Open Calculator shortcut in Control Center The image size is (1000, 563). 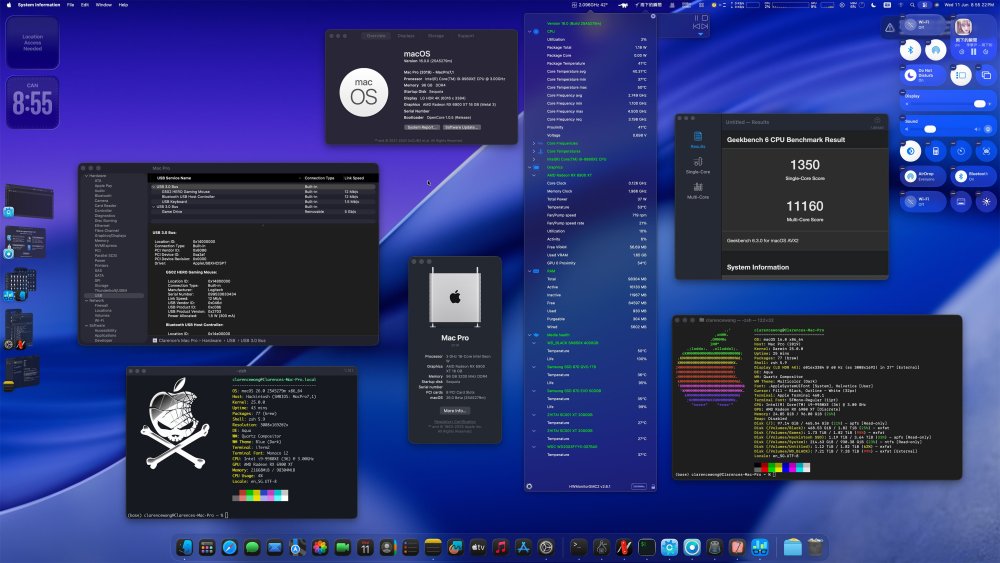point(936,151)
